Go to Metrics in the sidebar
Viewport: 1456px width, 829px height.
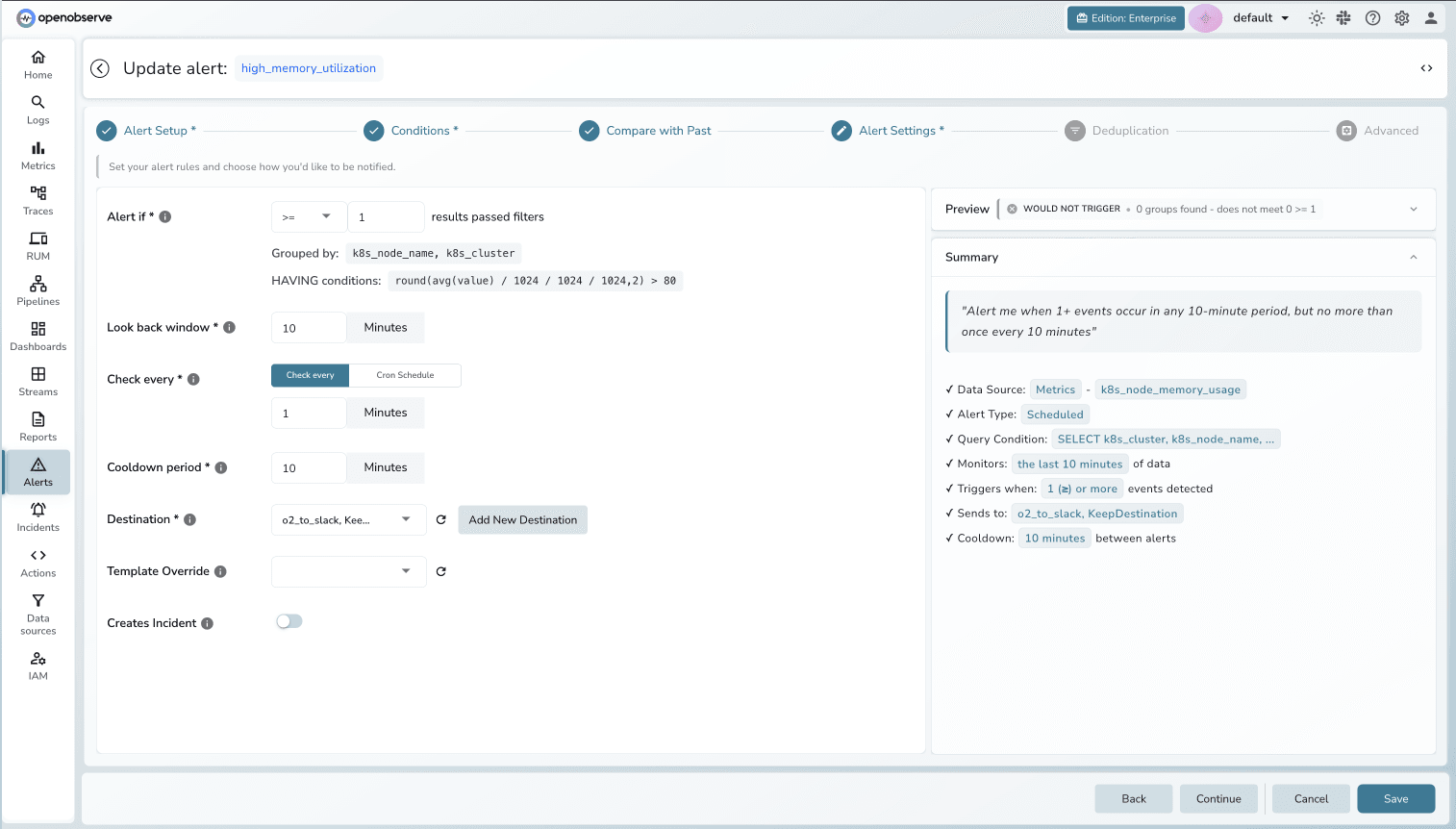click(38, 155)
